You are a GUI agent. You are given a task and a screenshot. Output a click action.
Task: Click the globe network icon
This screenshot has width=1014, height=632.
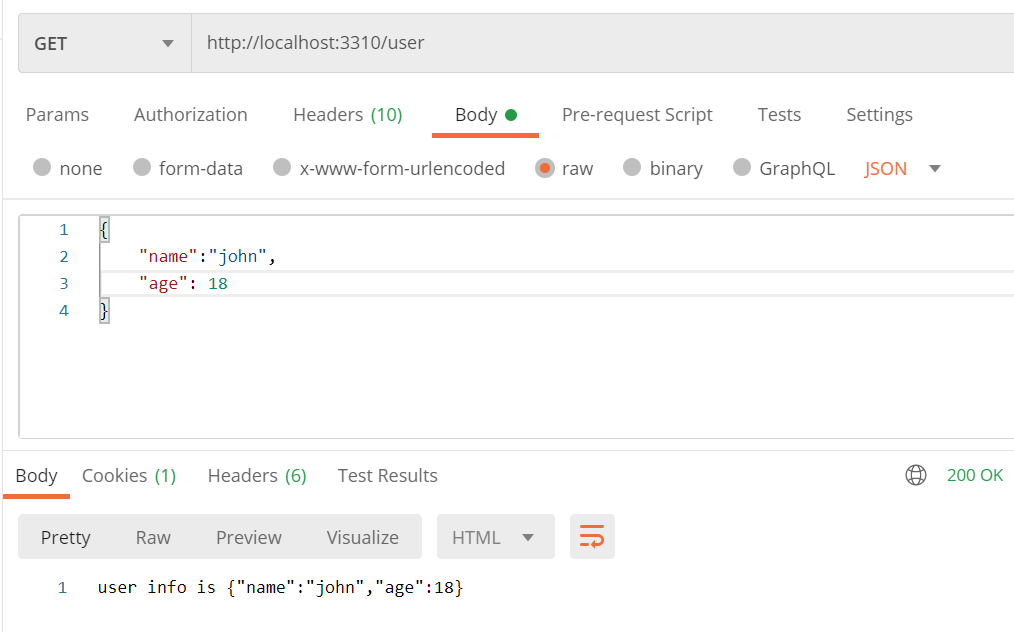pos(916,476)
